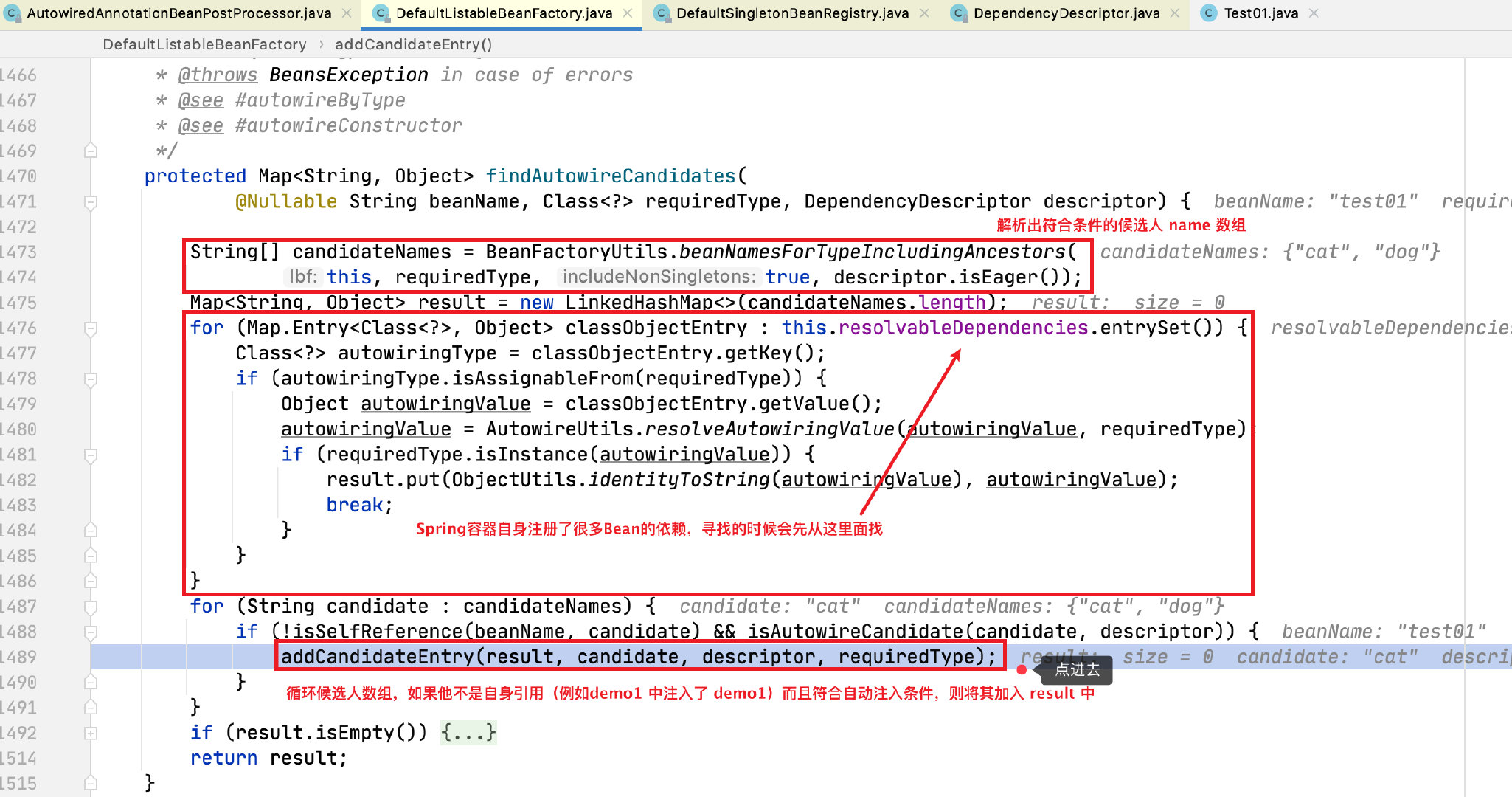Click the DefaultListableBeanFactory breadcrumb
Screen dimensions: 1512x797
click(204, 44)
